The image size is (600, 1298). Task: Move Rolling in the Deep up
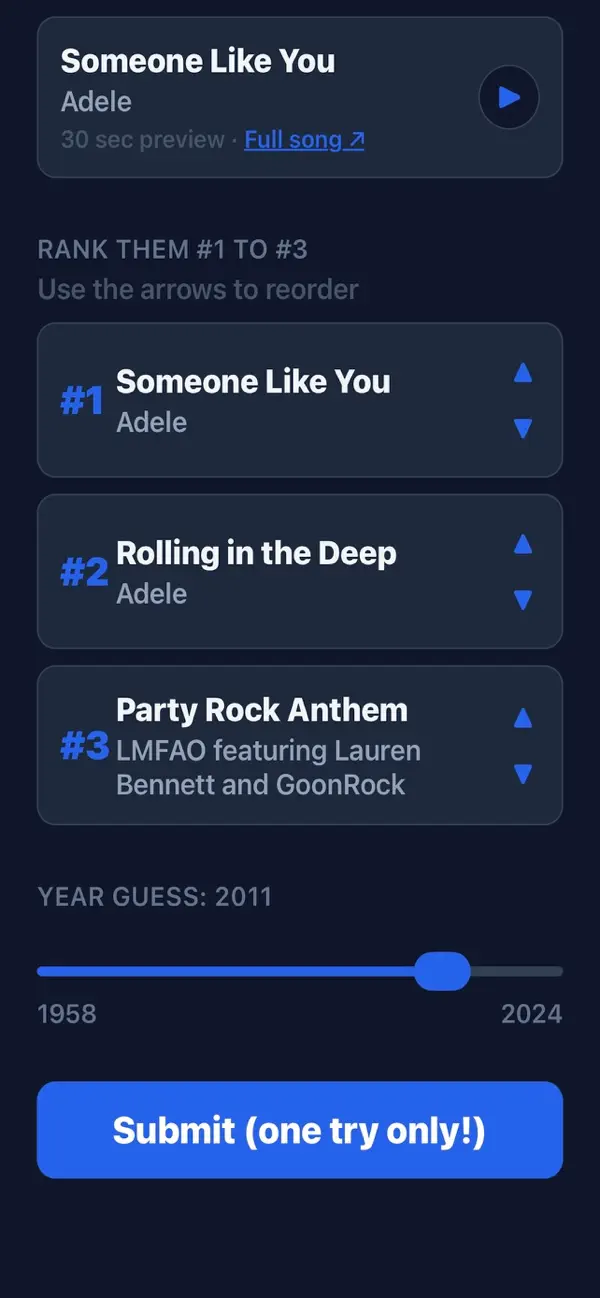point(522,544)
